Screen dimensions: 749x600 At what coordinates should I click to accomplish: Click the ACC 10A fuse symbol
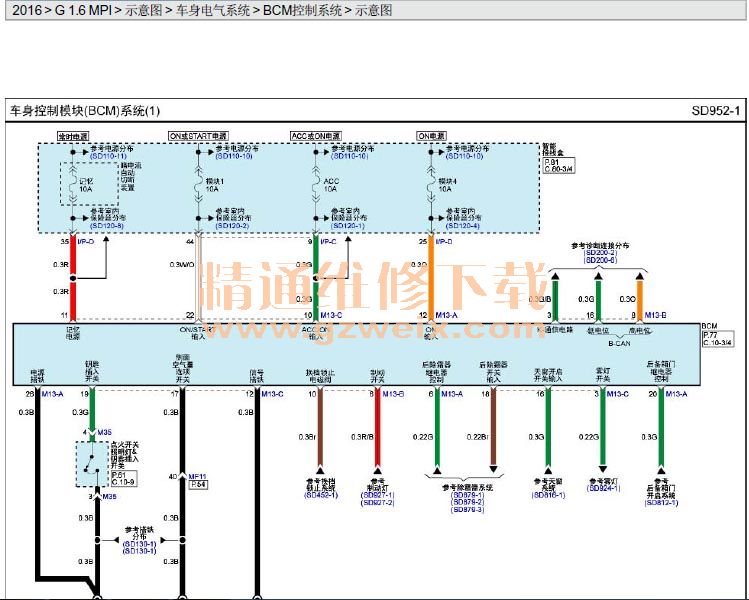click(316, 185)
